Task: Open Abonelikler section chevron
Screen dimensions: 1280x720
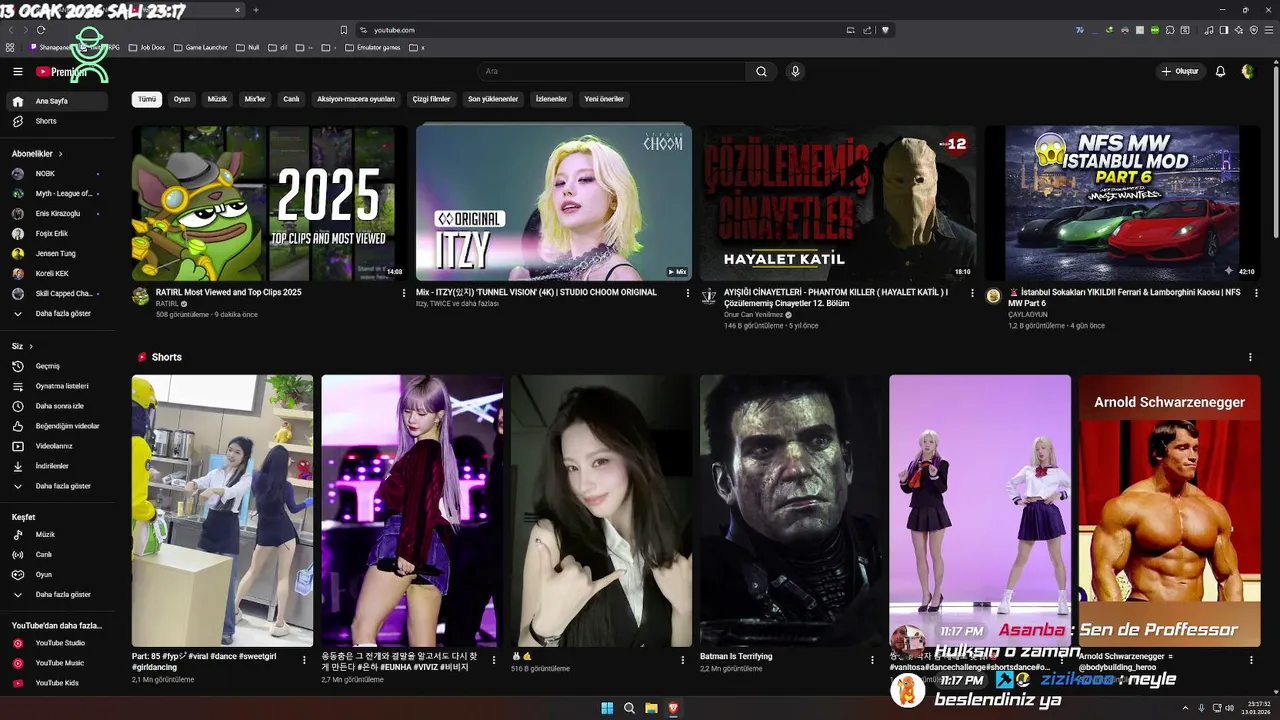Action: [61, 154]
